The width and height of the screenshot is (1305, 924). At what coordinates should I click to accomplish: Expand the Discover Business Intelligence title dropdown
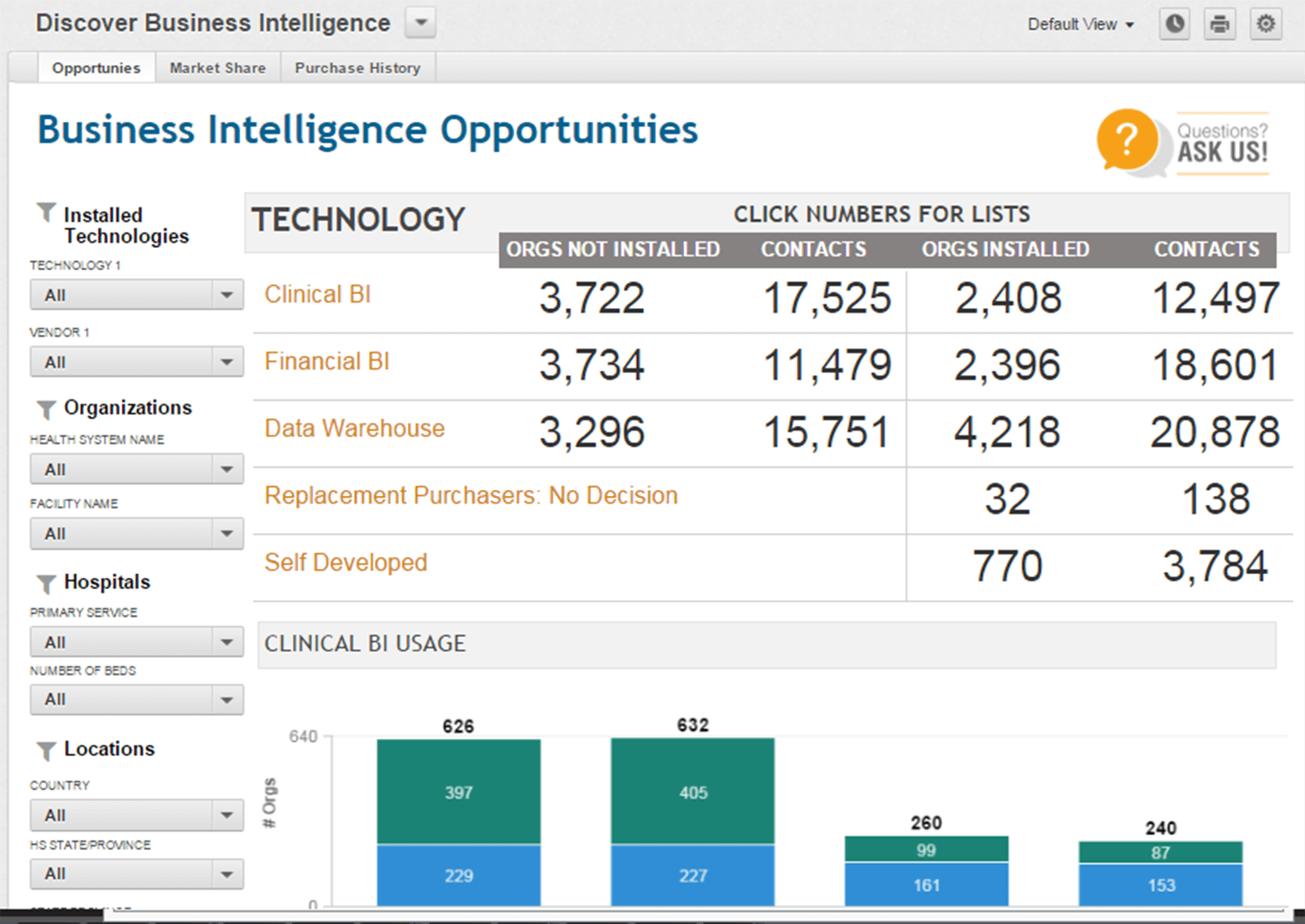click(x=420, y=23)
